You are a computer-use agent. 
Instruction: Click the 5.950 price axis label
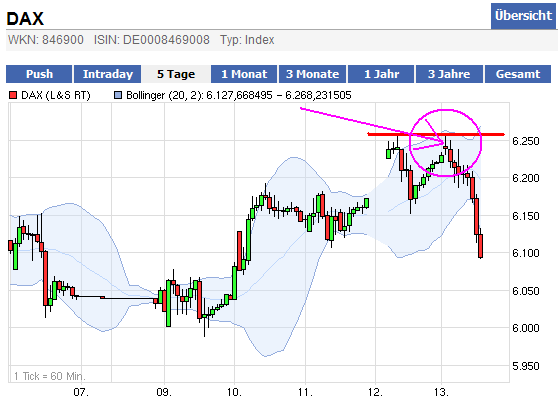pyautogui.click(x=526, y=366)
